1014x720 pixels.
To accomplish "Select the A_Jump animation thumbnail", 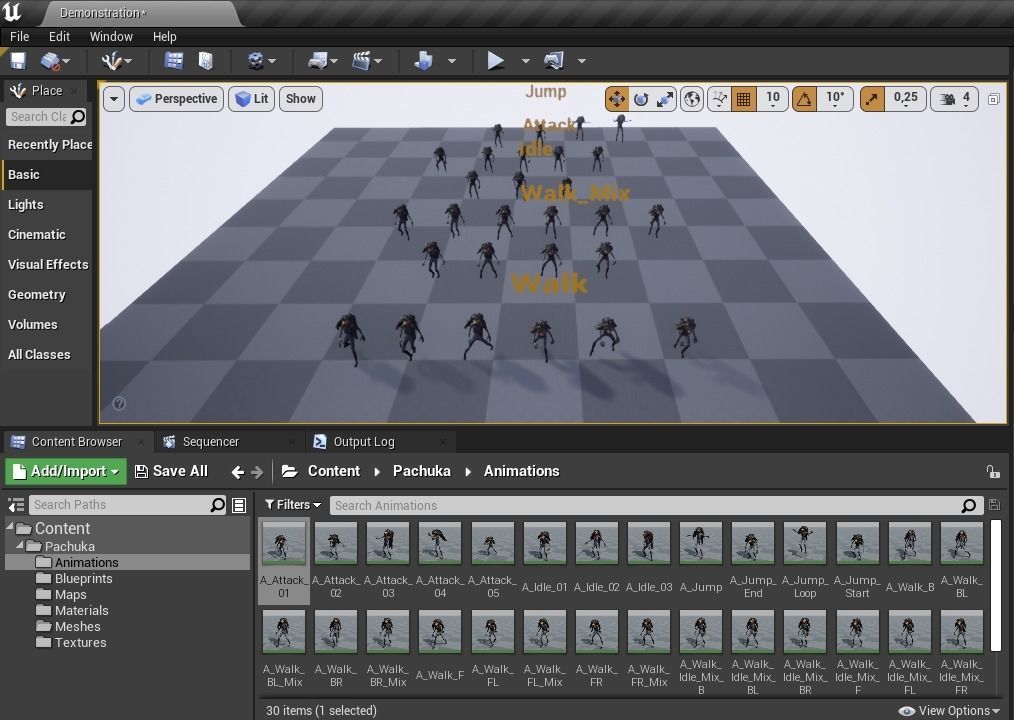I will tap(700, 543).
